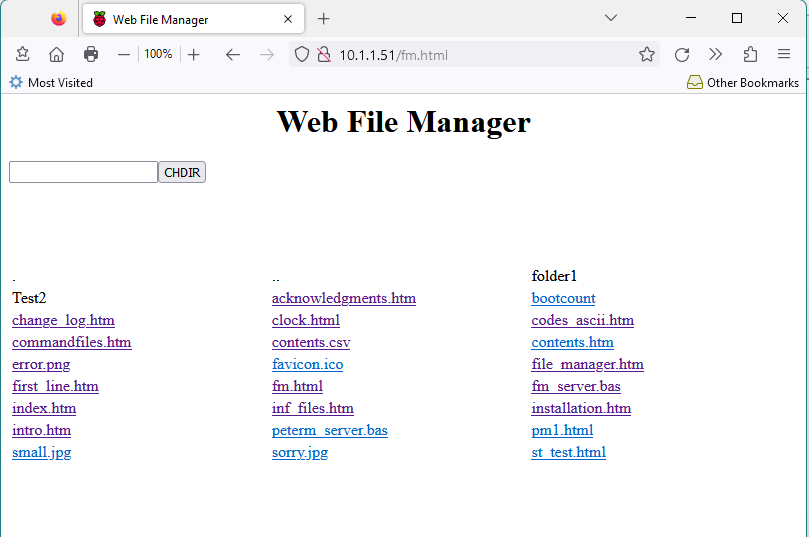The width and height of the screenshot is (809, 537).
Task: Click the address bar showing 10.1.1.51/fm.html
Action: [x=480, y=55]
